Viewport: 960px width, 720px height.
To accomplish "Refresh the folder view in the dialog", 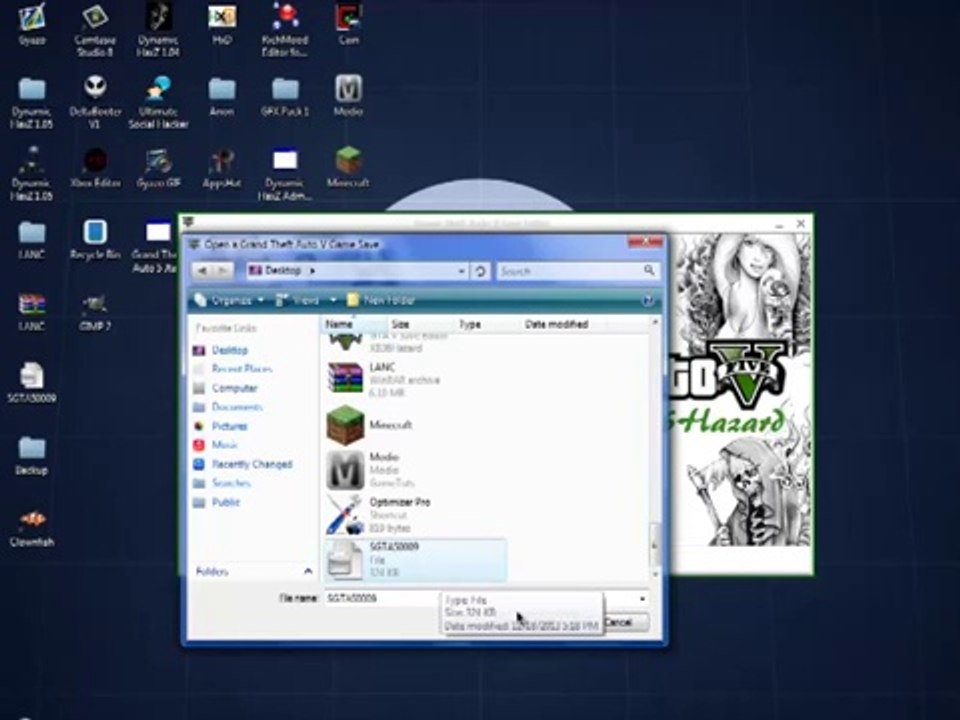I will tap(481, 271).
